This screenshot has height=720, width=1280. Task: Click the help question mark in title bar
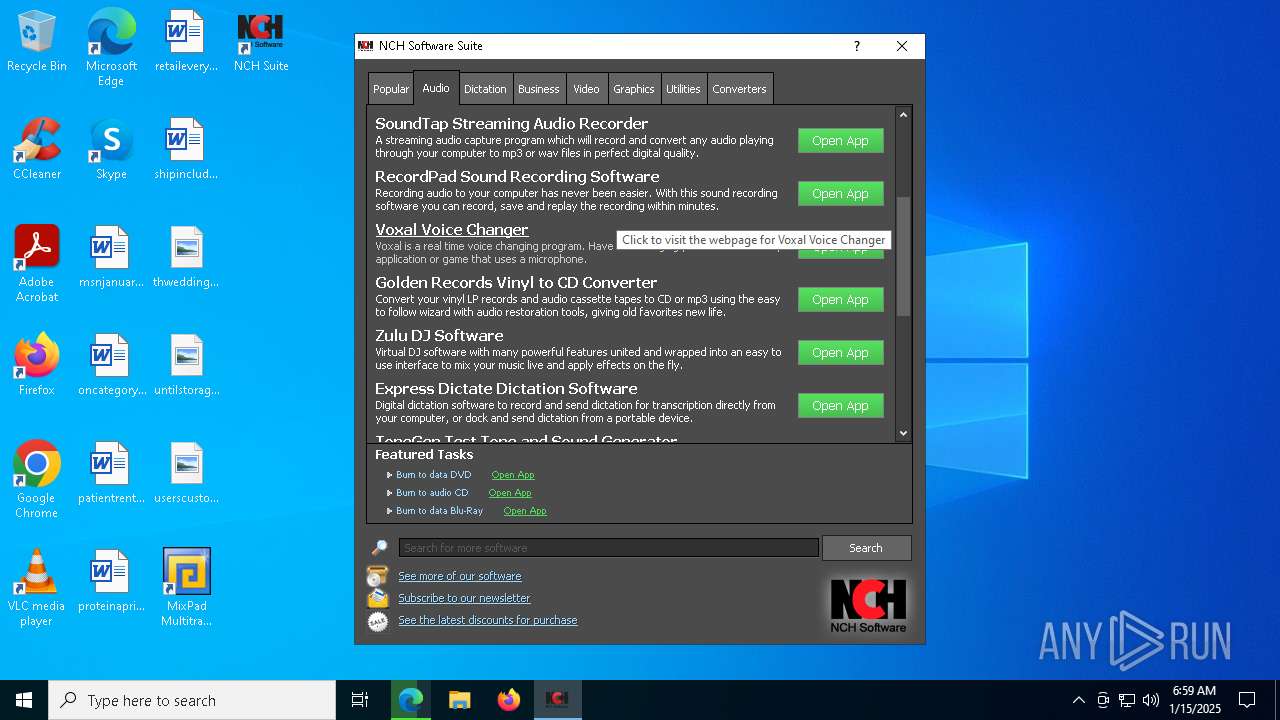[856, 46]
